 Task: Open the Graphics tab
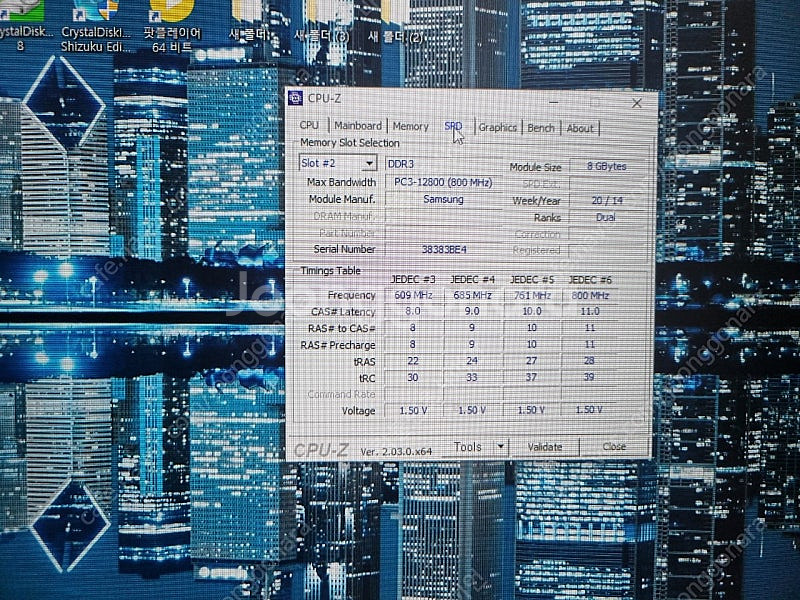pyautogui.click(x=497, y=128)
